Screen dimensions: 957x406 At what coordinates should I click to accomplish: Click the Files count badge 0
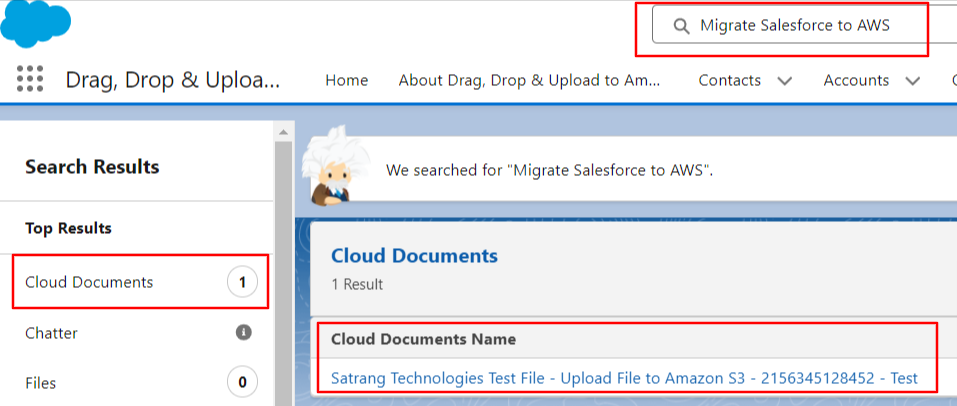click(x=242, y=383)
